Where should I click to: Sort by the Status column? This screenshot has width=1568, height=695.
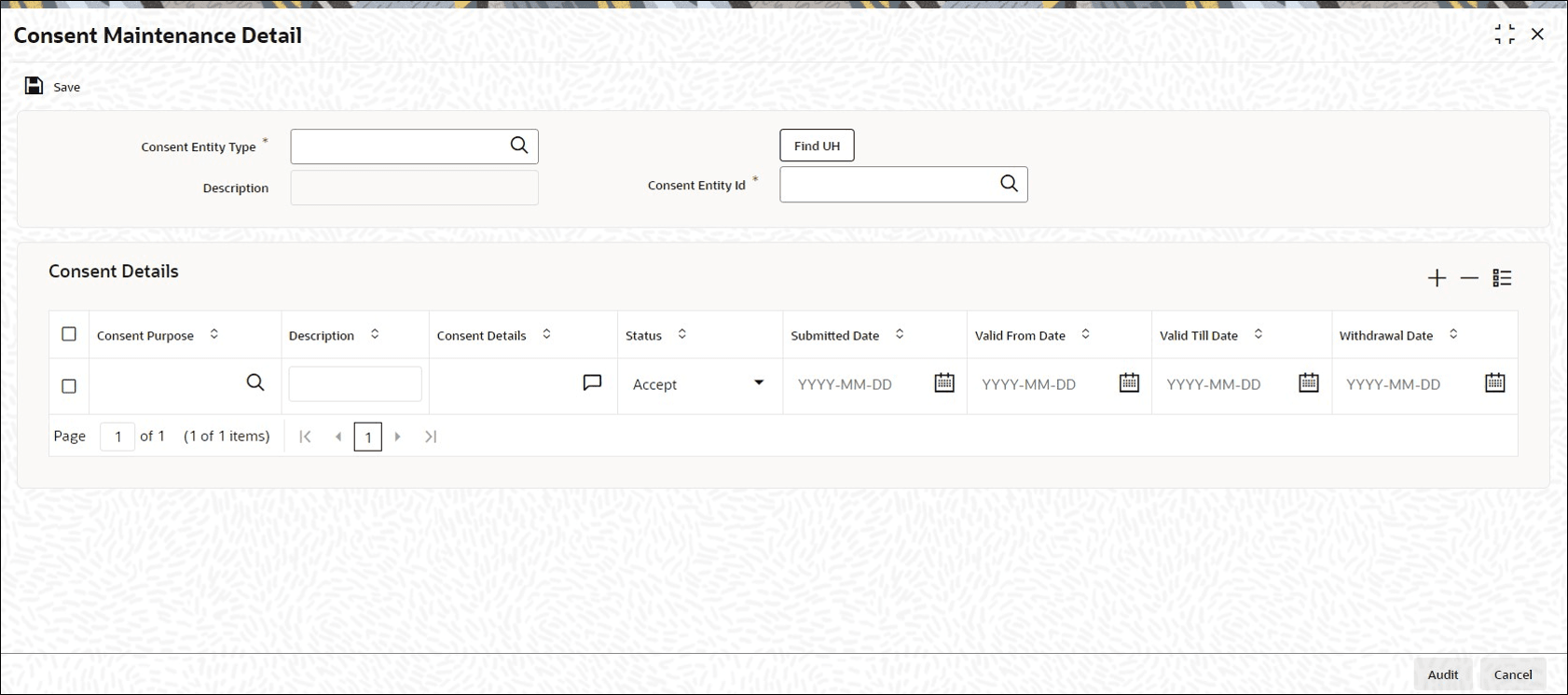[x=682, y=334]
